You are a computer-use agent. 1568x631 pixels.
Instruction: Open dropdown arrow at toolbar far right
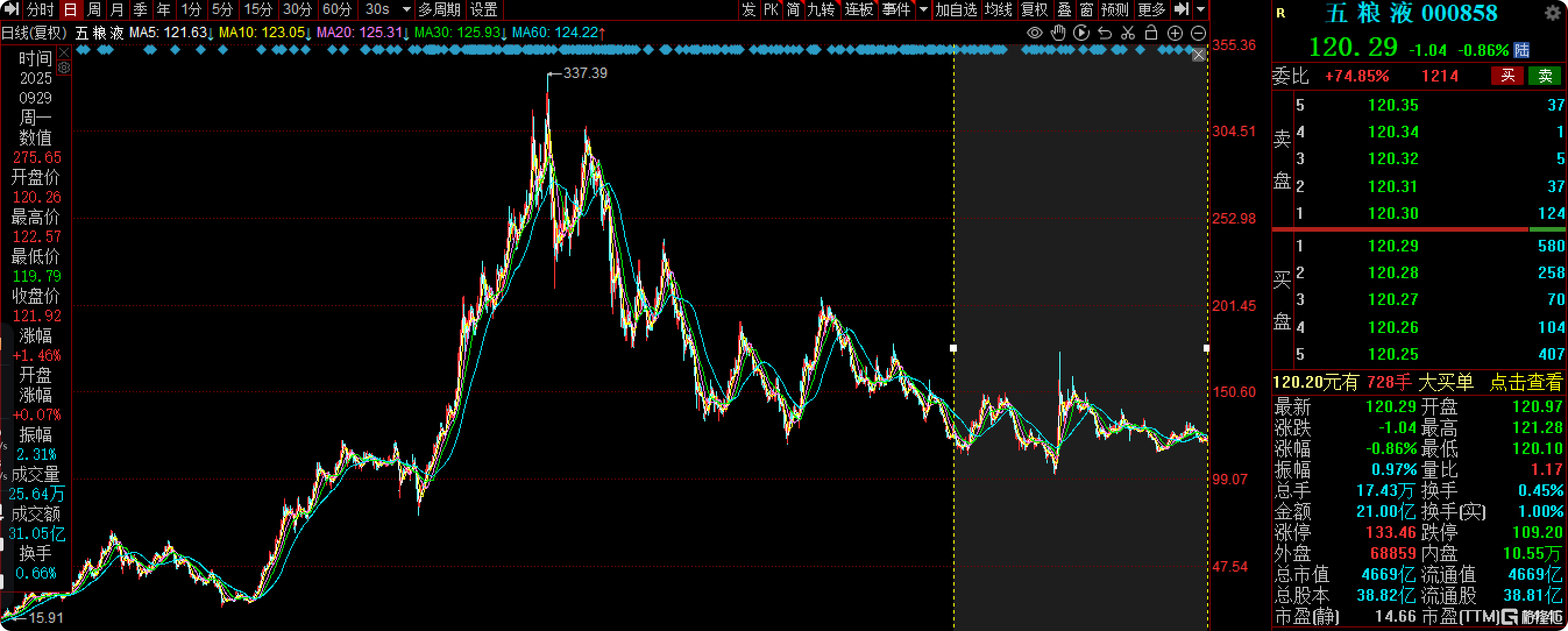pos(1200,9)
